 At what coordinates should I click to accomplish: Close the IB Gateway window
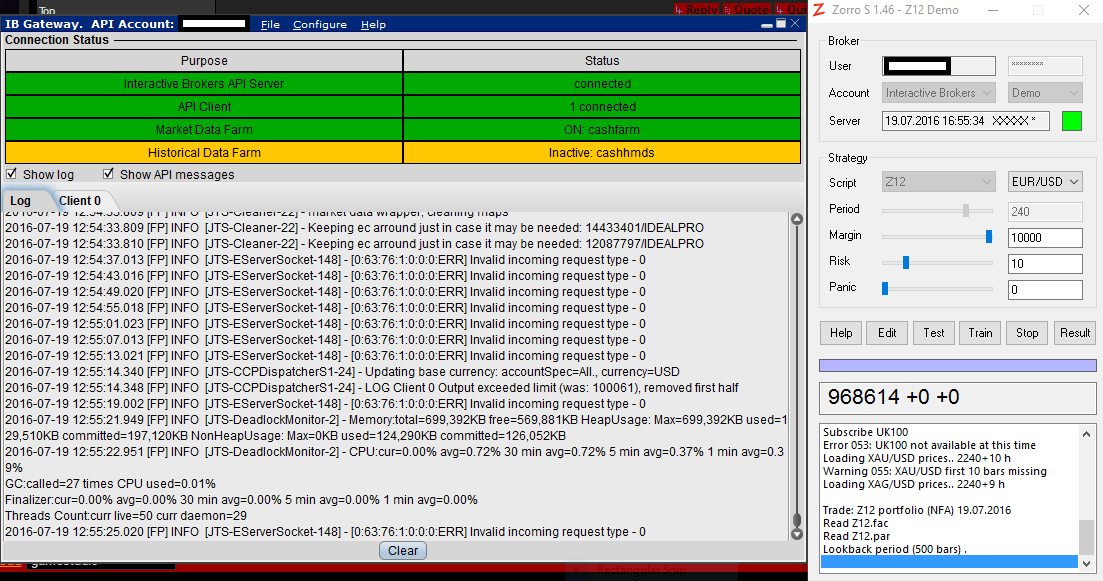click(795, 24)
